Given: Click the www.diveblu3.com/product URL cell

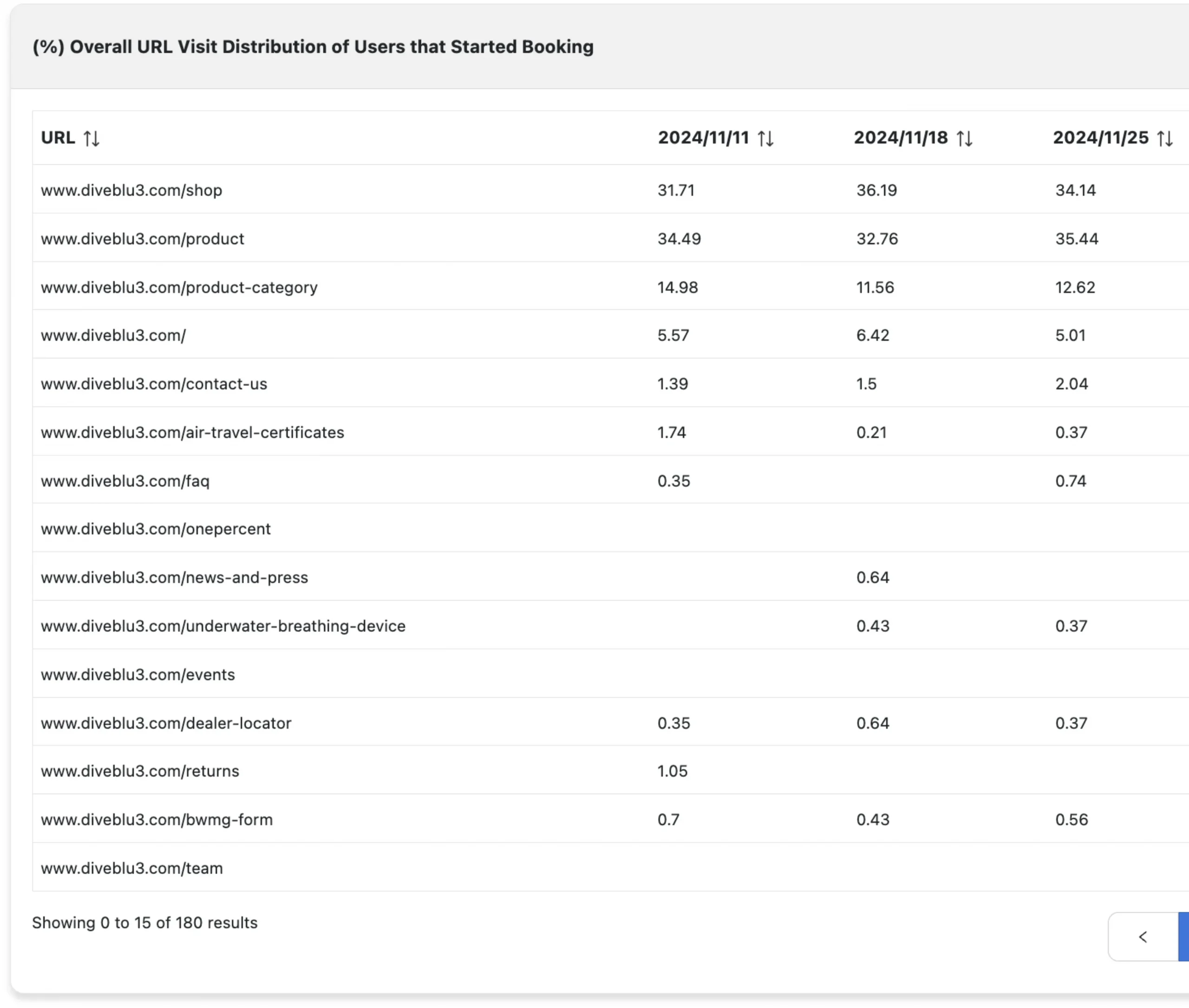Looking at the screenshot, I should [142, 239].
